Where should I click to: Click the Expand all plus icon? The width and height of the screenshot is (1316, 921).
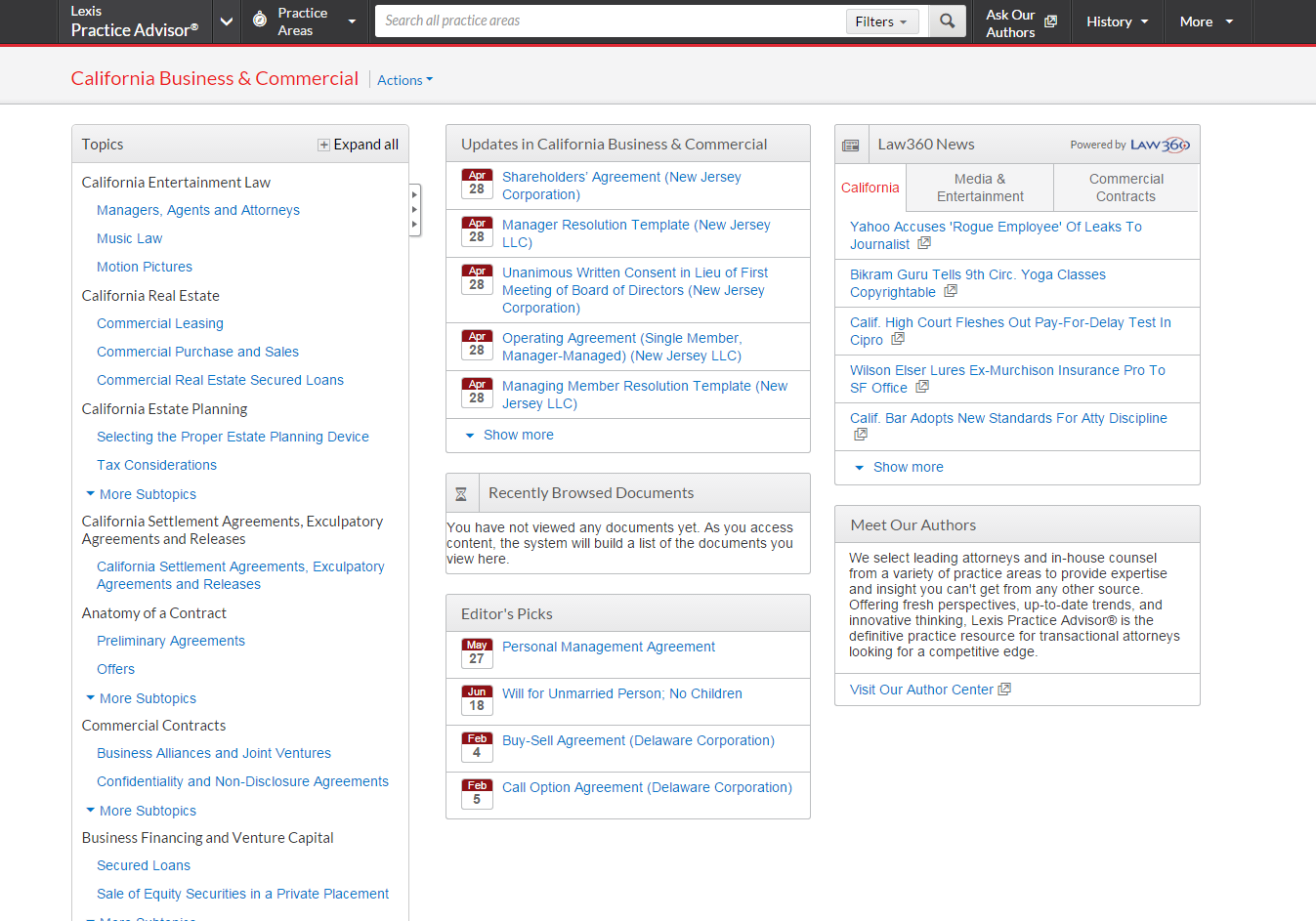(x=323, y=145)
